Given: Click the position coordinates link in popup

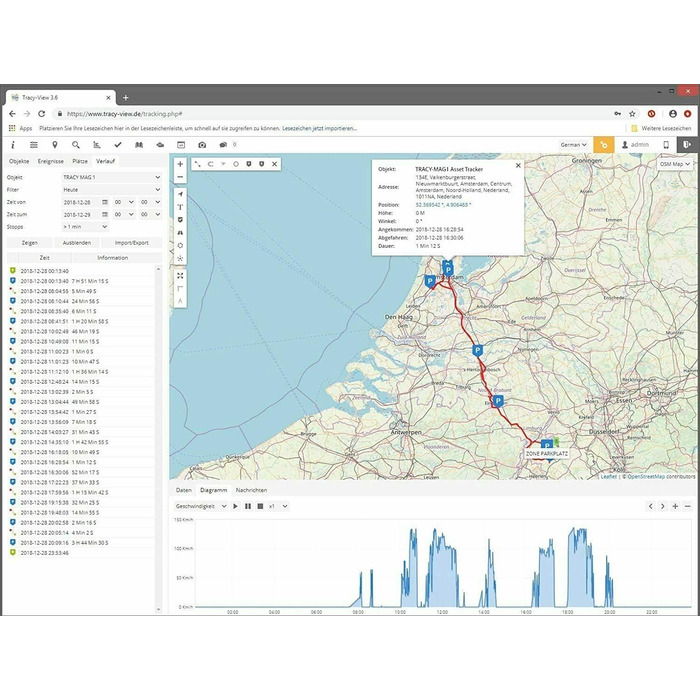Looking at the screenshot, I should point(443,205).
